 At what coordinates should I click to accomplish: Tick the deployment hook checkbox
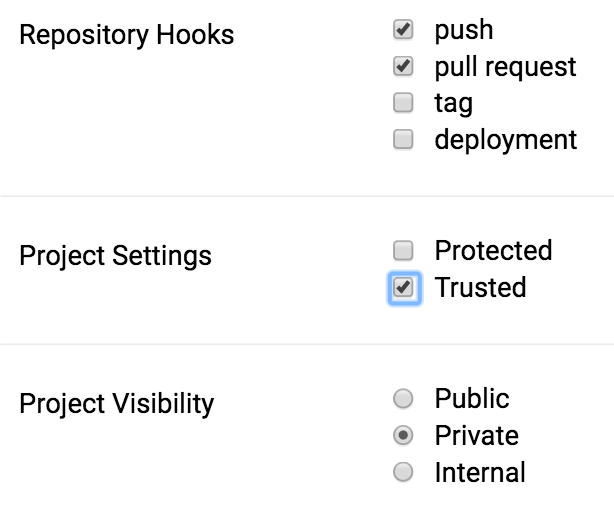coord(403,139)
